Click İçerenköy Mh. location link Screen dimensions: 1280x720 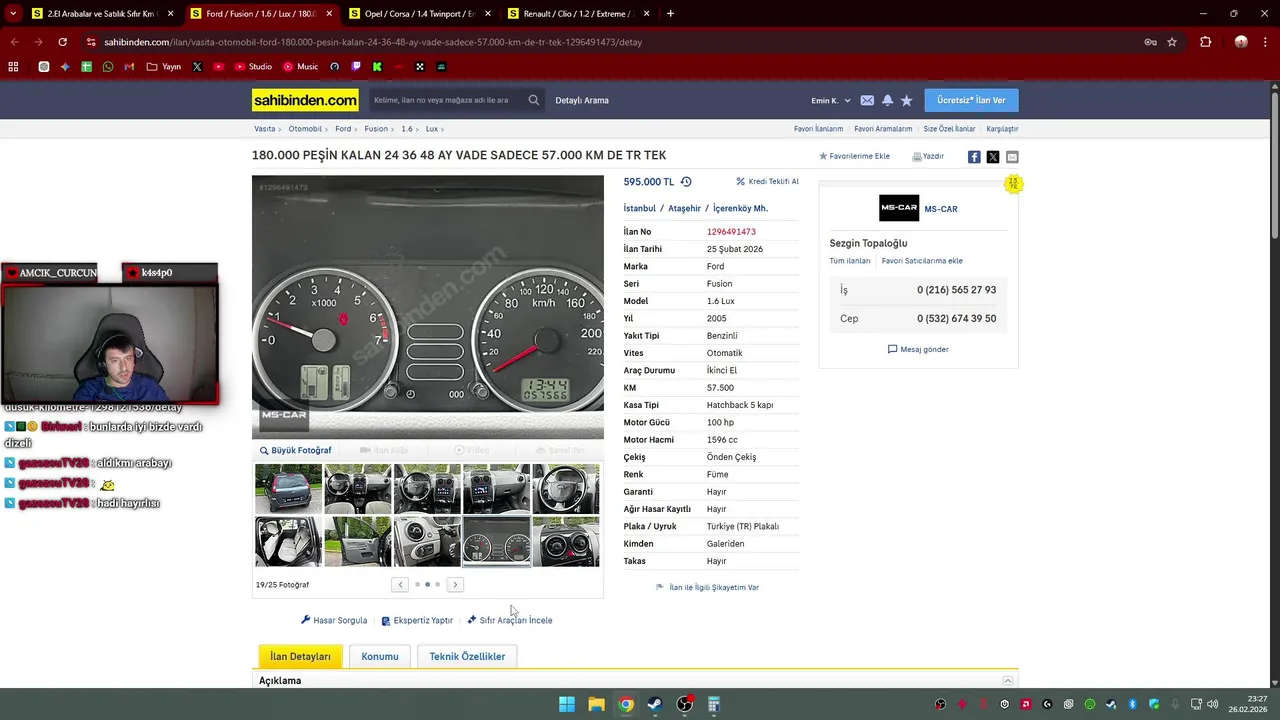740,209
